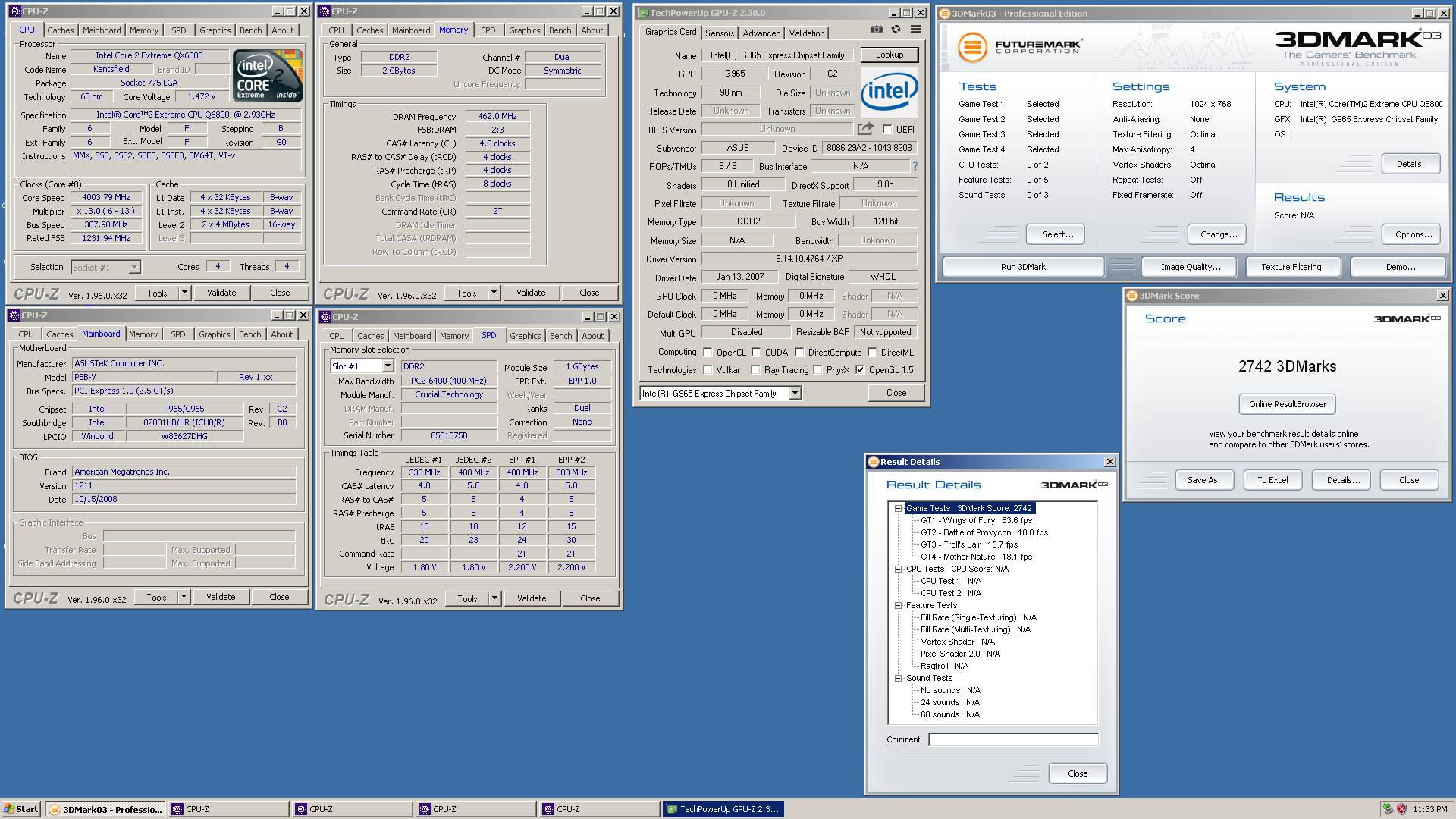This screenshot has height=819, width=1456.
Task: Collapse the Game Tests tree node
Action: (898, 509)
